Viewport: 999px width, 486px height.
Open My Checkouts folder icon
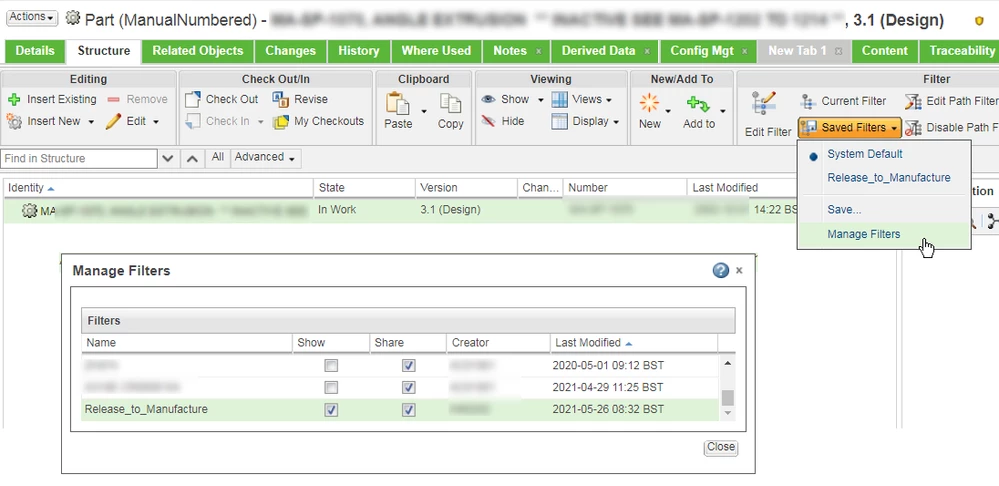pyautogui.click(x=281, y=122)
